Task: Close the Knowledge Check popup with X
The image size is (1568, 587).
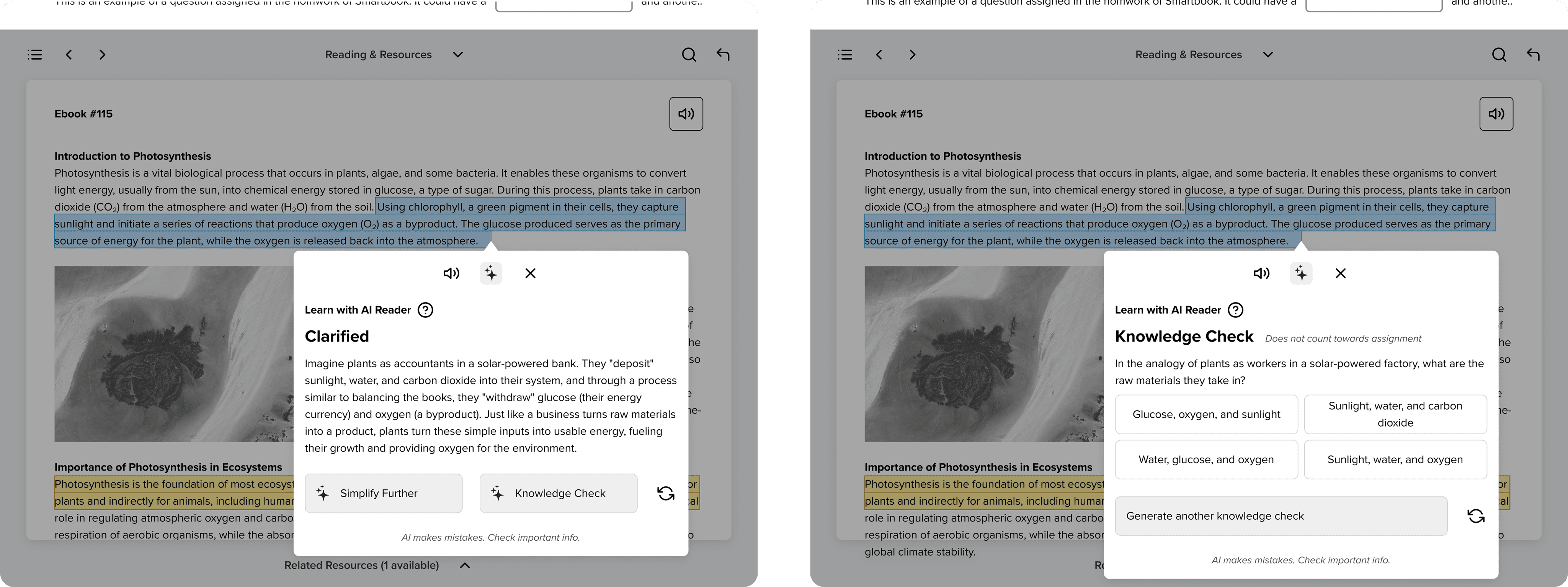Action: [1340, 273]
